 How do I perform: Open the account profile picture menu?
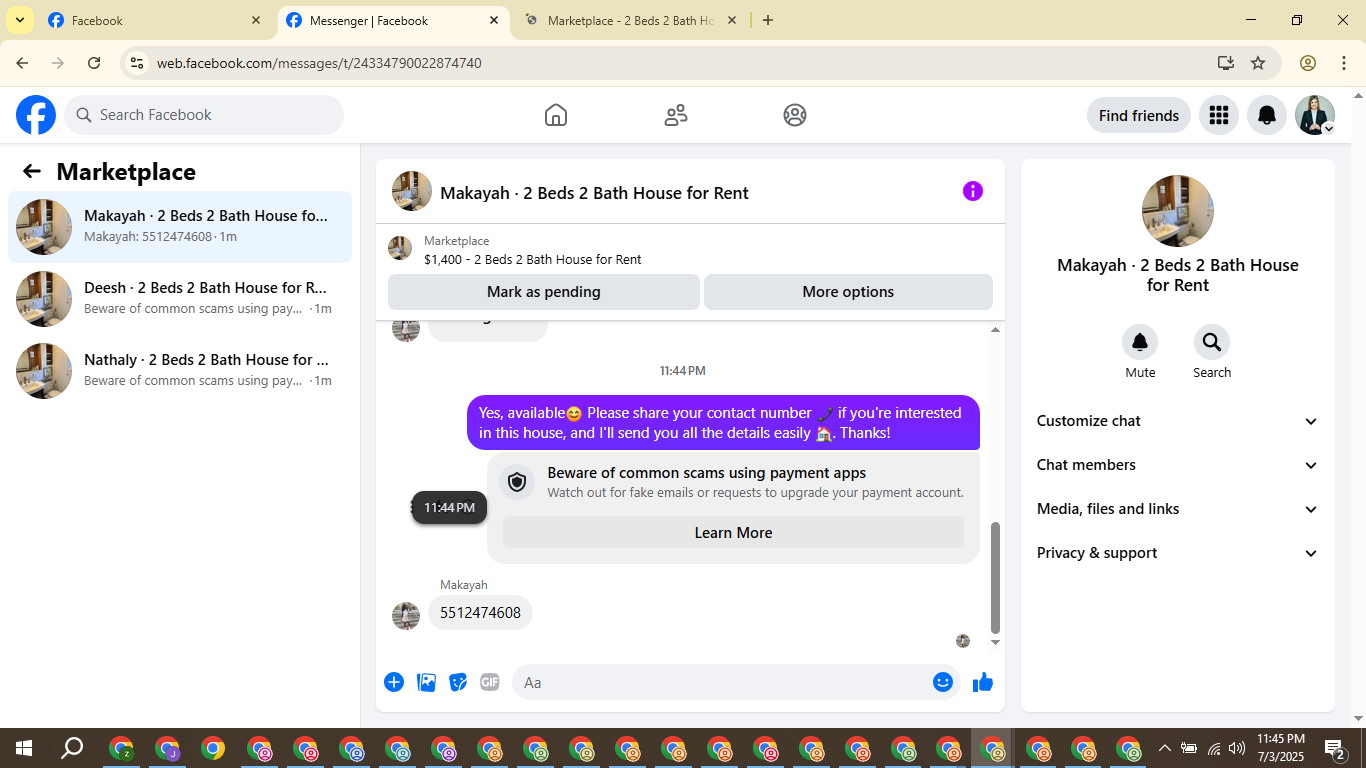1315,115
